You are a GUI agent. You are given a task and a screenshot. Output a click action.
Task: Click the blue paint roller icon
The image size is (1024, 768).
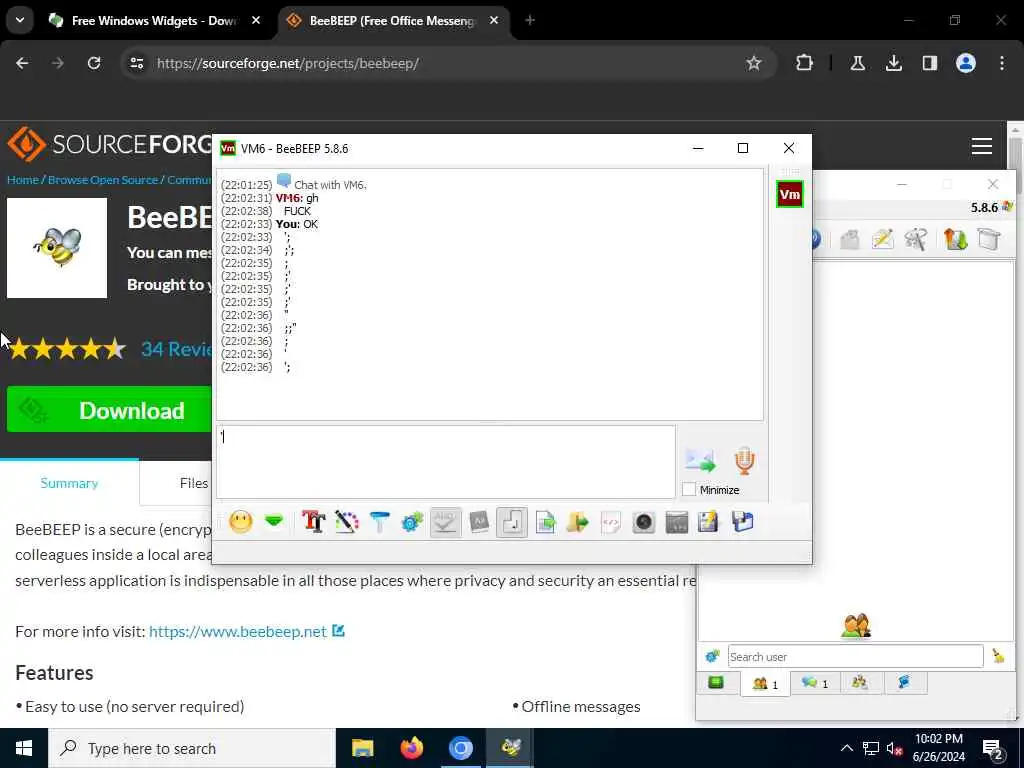pyautogui.click(x=379, y=522)
